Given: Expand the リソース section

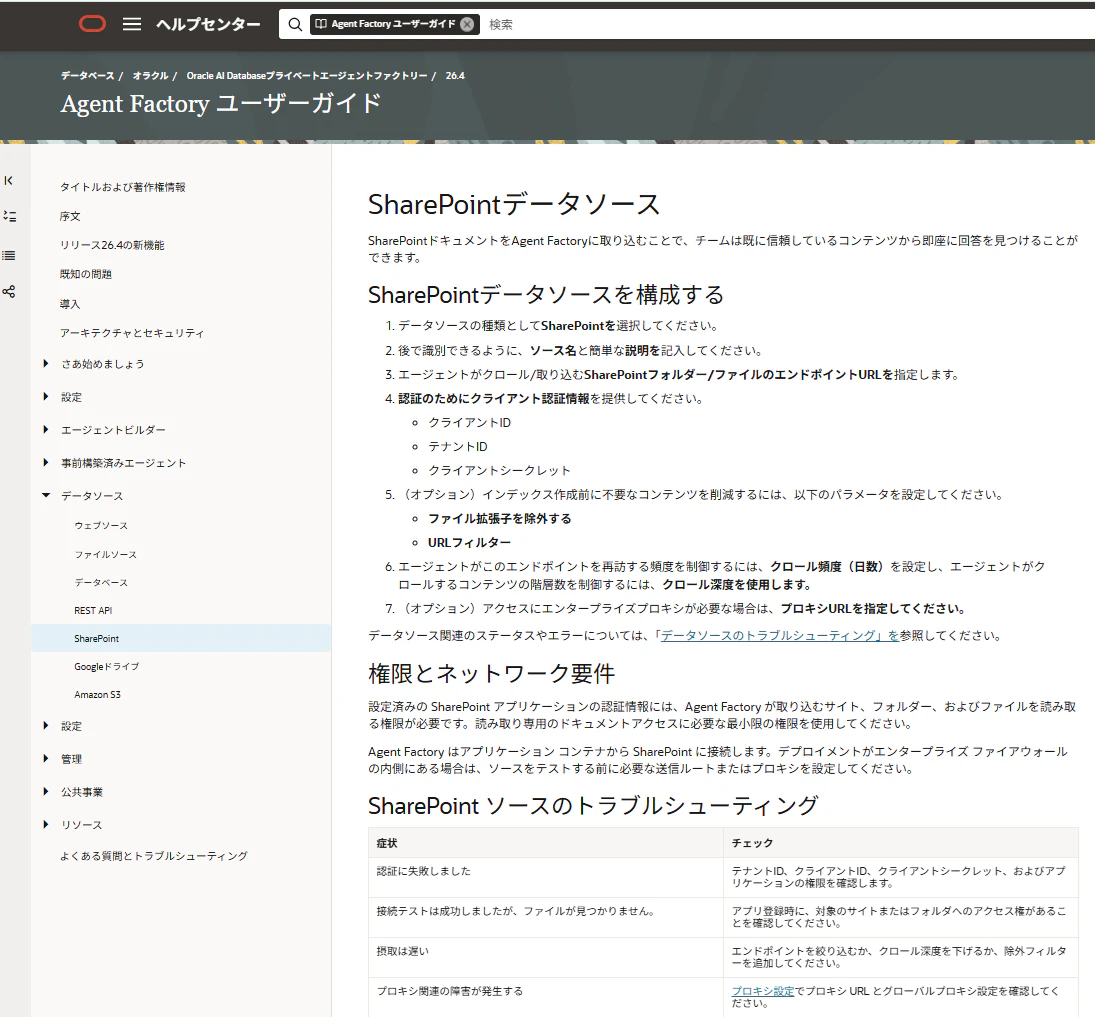Looking at the screenshot, I should [x=46, y=824].
